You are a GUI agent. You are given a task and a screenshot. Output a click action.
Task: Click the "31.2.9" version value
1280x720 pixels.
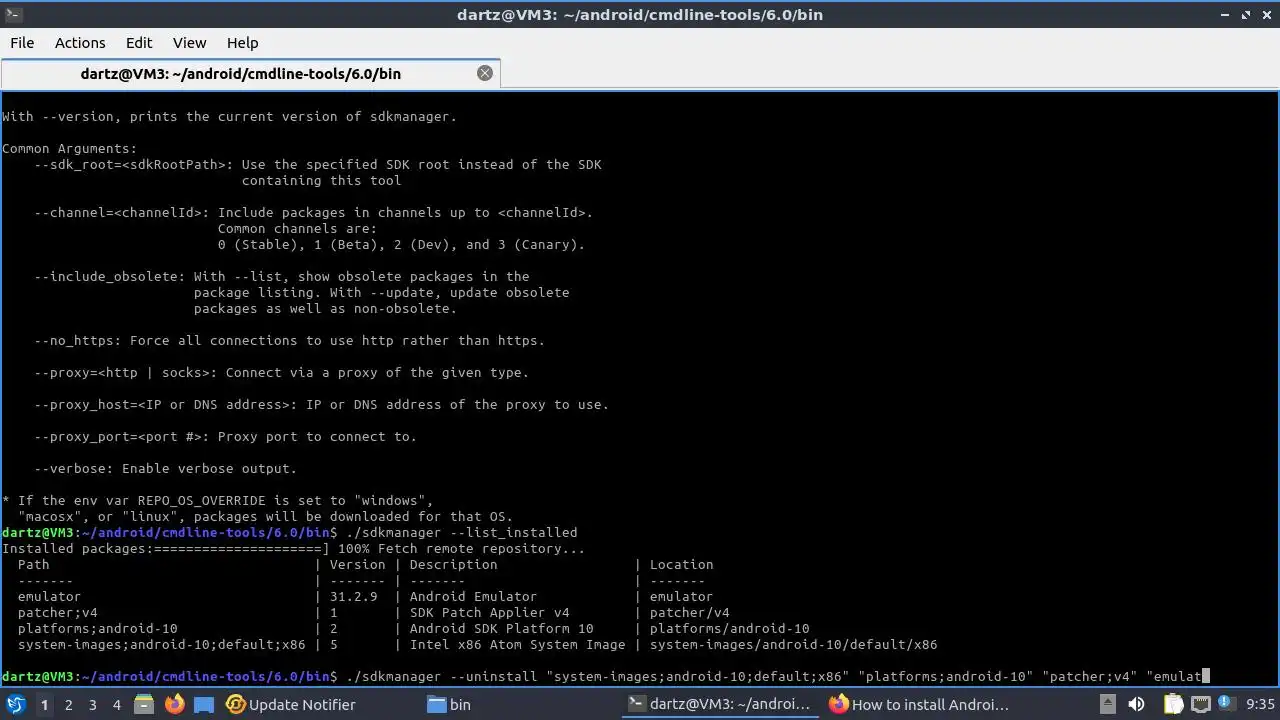[x=353, y=596]
